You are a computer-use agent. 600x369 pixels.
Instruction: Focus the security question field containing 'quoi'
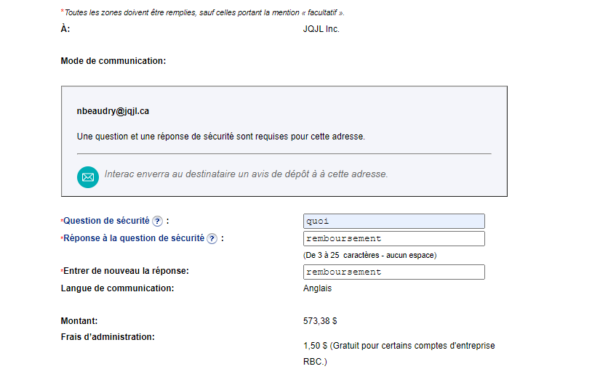tap(394, 221)
